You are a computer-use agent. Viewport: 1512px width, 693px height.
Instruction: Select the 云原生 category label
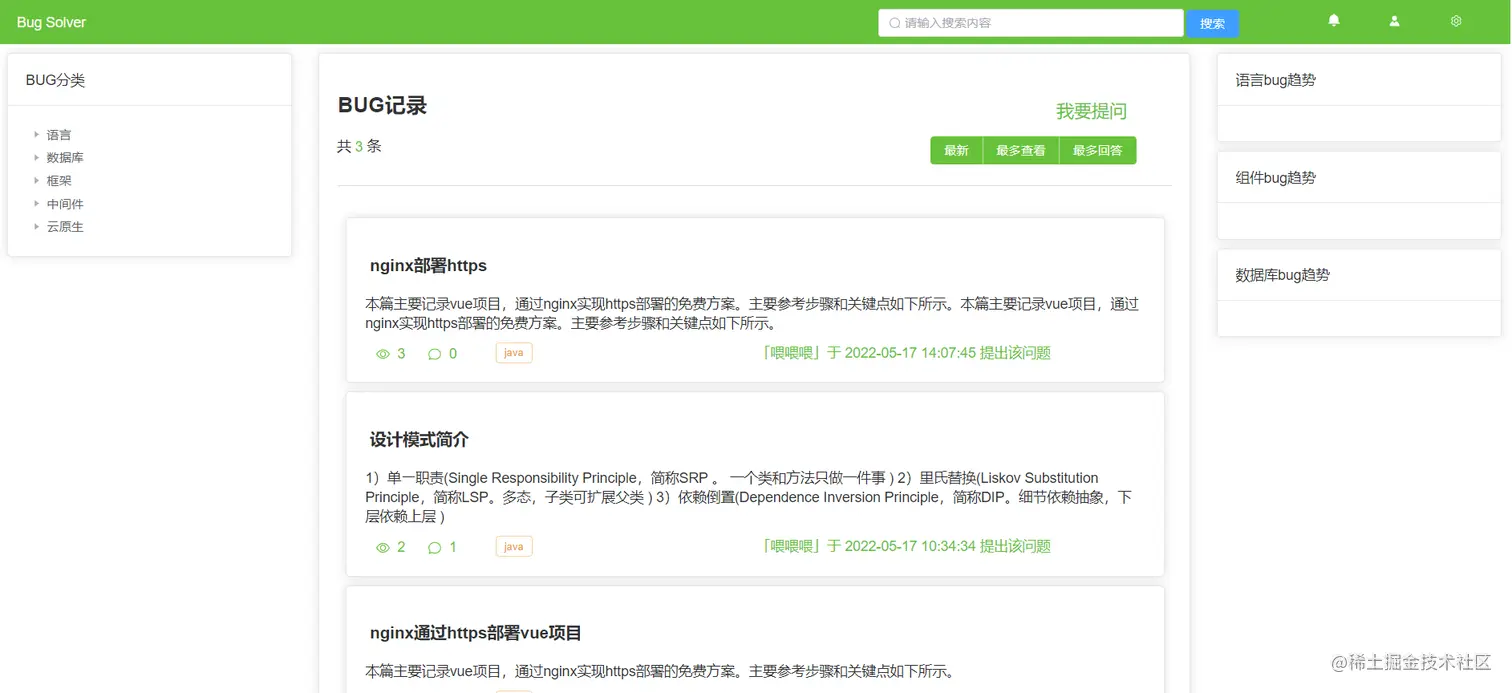point(65,227)
